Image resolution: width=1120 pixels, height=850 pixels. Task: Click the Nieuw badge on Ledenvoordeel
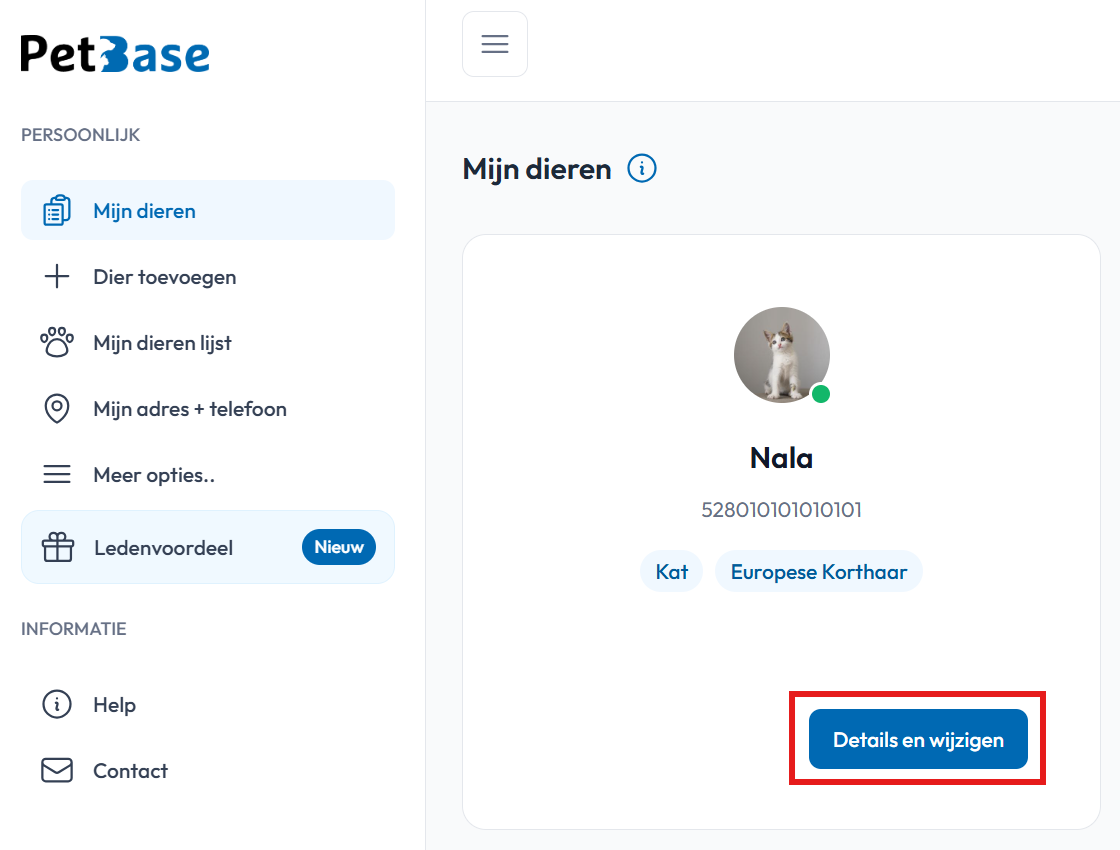pyautogui.click(x=339, y=547)
